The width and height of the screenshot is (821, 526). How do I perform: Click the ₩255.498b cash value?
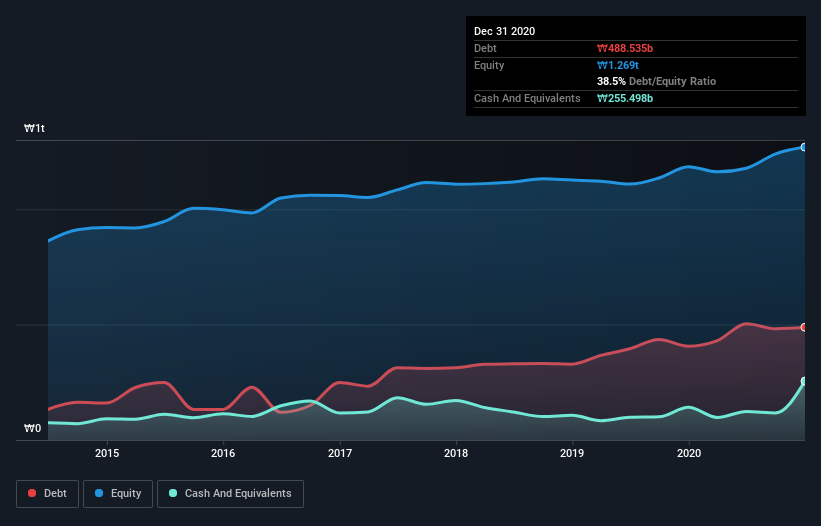(x=625, y=98)
